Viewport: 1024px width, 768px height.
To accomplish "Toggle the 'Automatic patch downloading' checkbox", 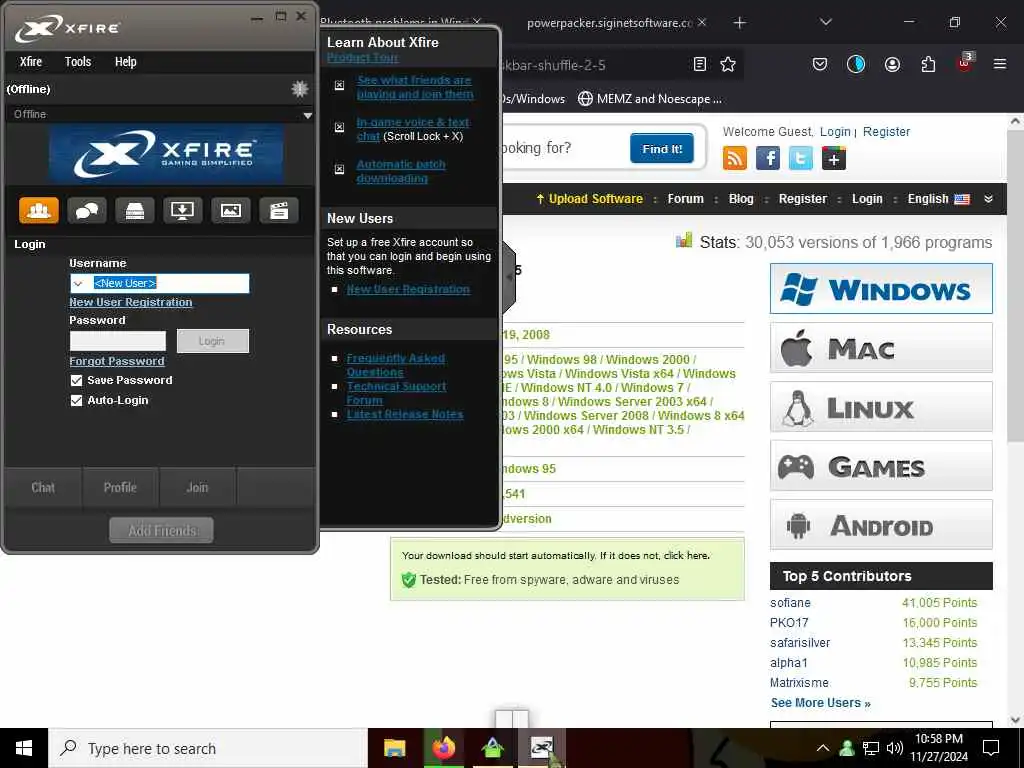I will point(340,169).
